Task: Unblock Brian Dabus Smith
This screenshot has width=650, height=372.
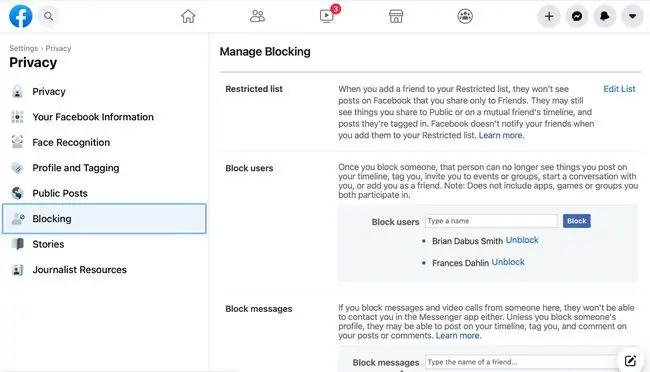Action: click(522, 240)
